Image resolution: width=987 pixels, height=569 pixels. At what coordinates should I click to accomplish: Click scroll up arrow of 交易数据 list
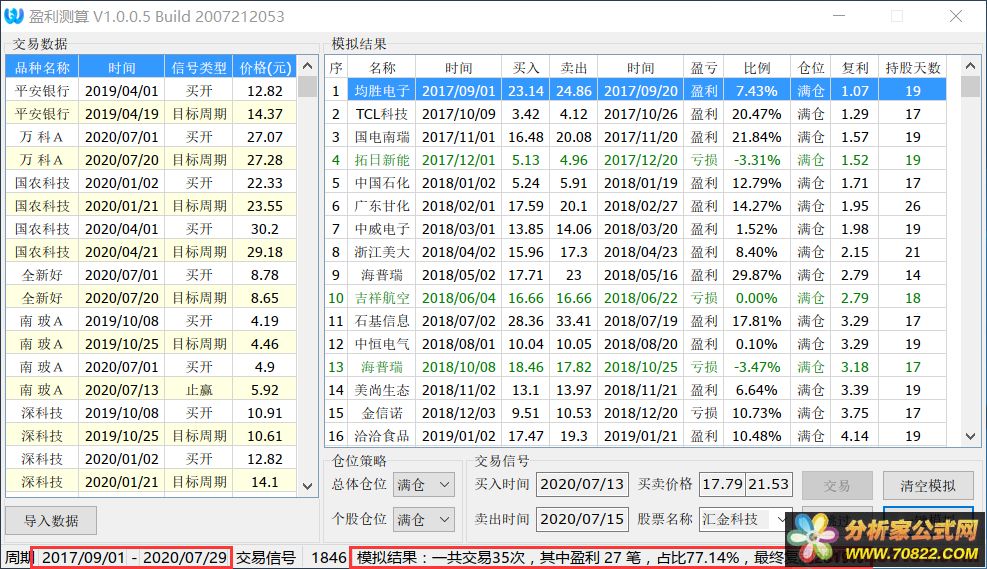click(x=307, y=66)
